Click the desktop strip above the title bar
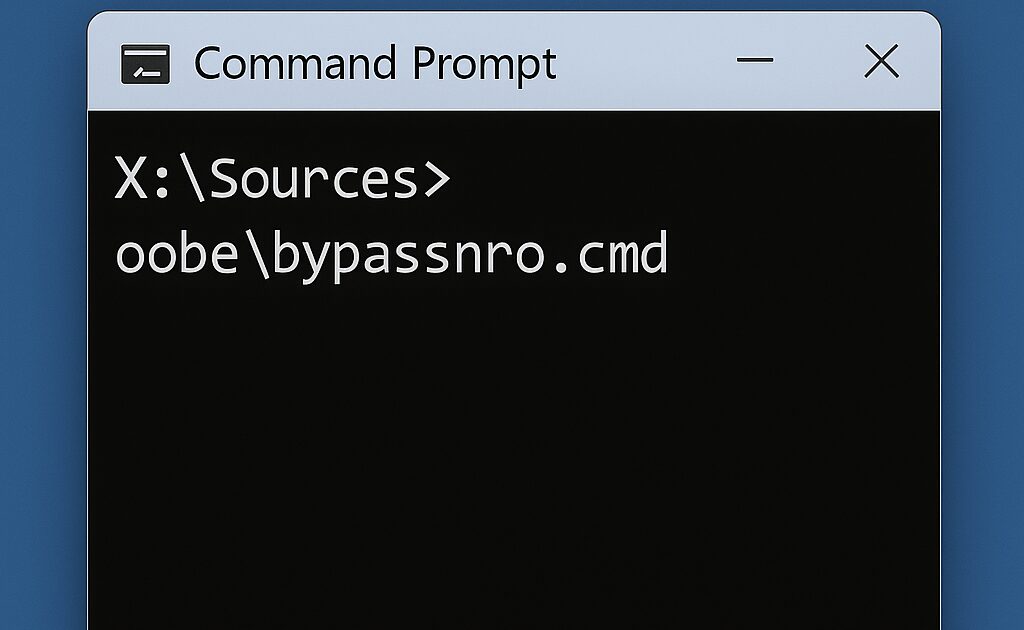This screenshot has height=630, width=1024. click(x=512, y=5)
